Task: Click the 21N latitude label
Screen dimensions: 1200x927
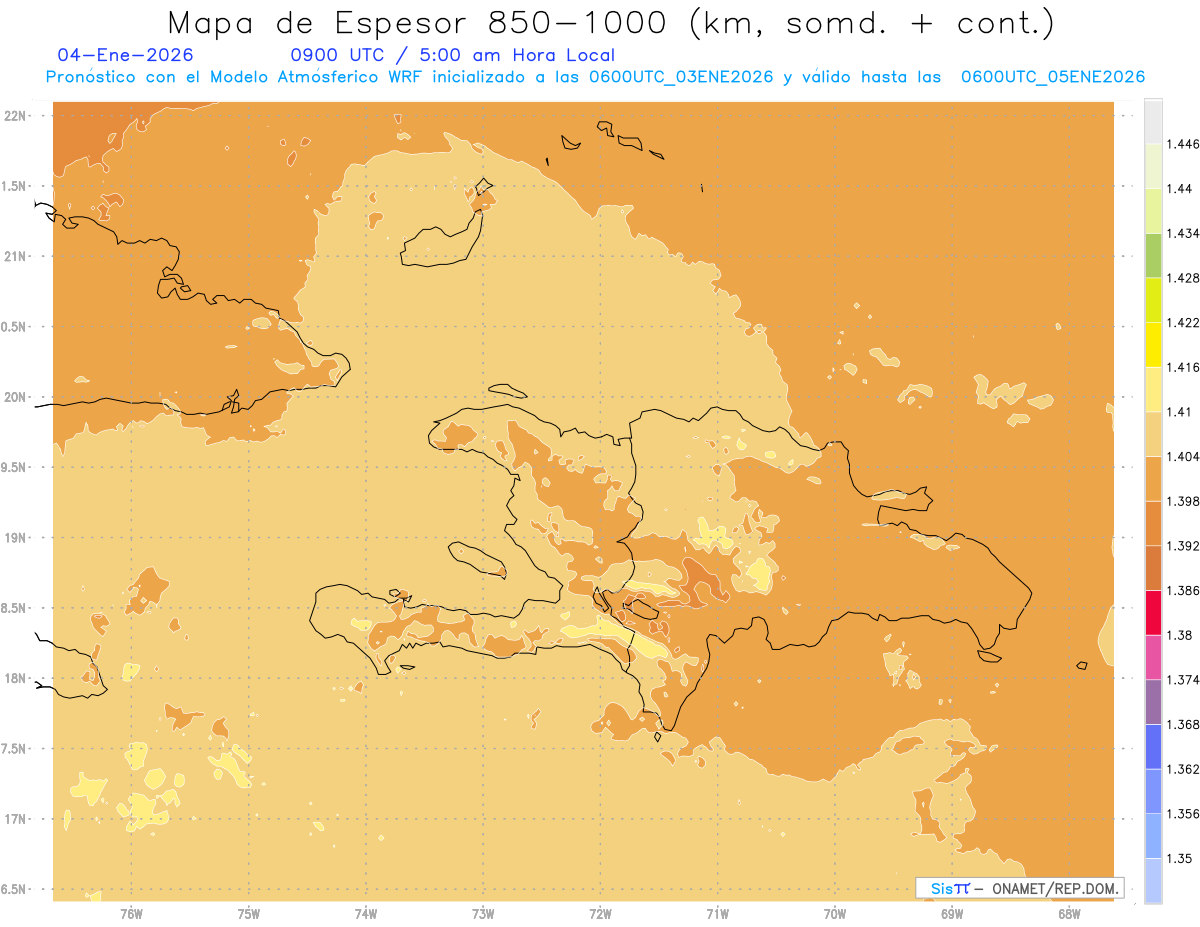Action: pos(16,256)
